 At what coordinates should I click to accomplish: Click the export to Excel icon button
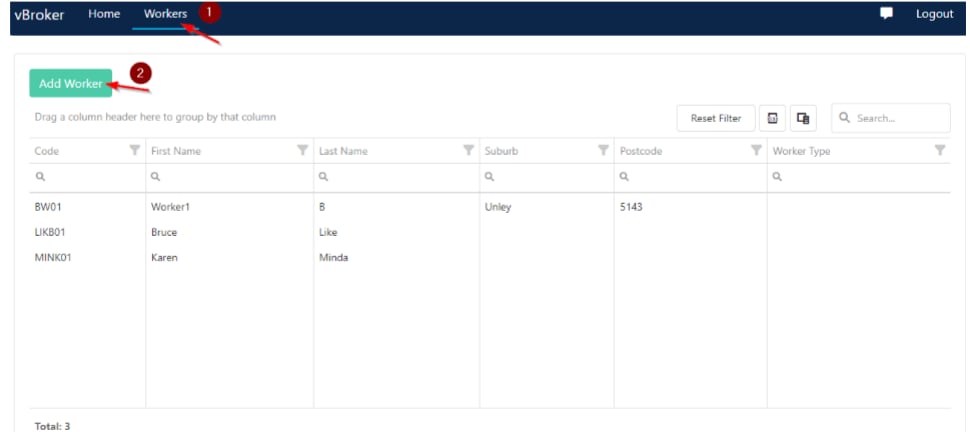(x=773, y=118)
